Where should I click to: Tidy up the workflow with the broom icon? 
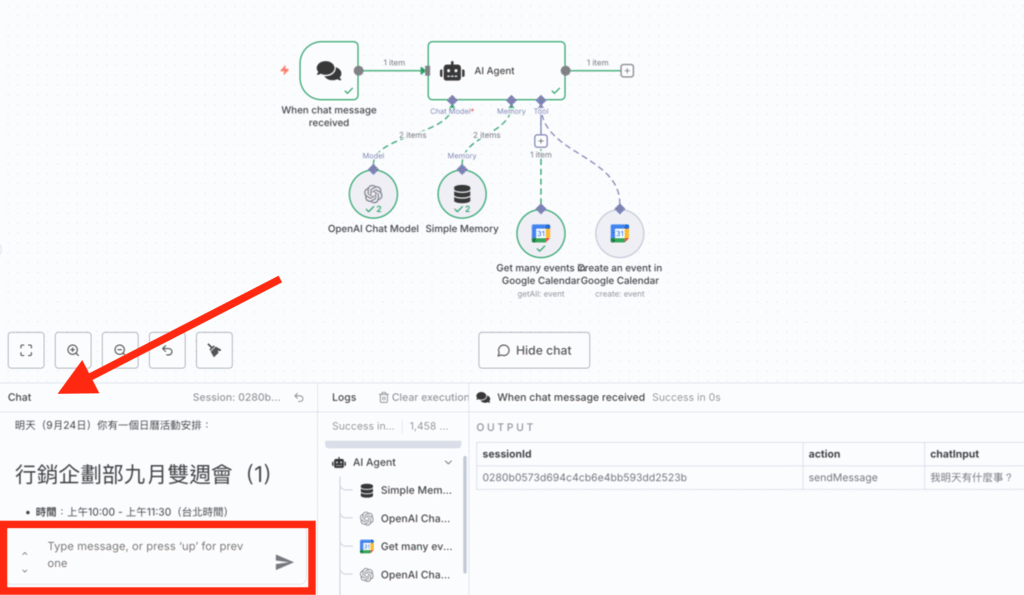tap(214, 350)
